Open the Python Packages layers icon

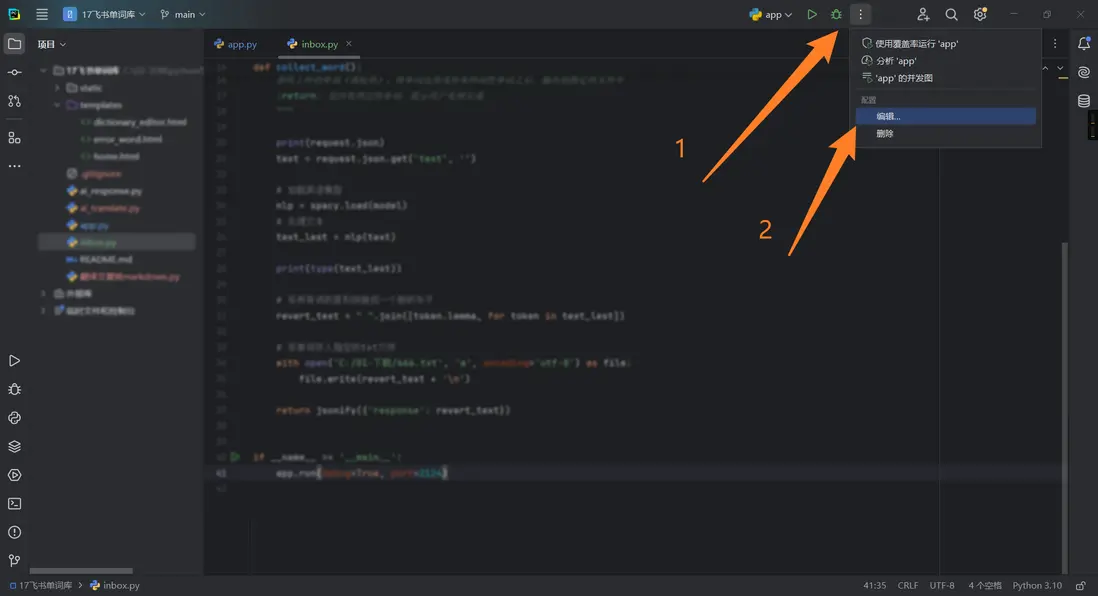[14, 447]
